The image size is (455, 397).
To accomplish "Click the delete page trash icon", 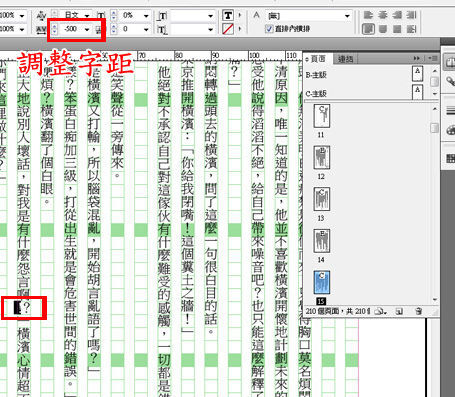I will [x=419, y=312].
